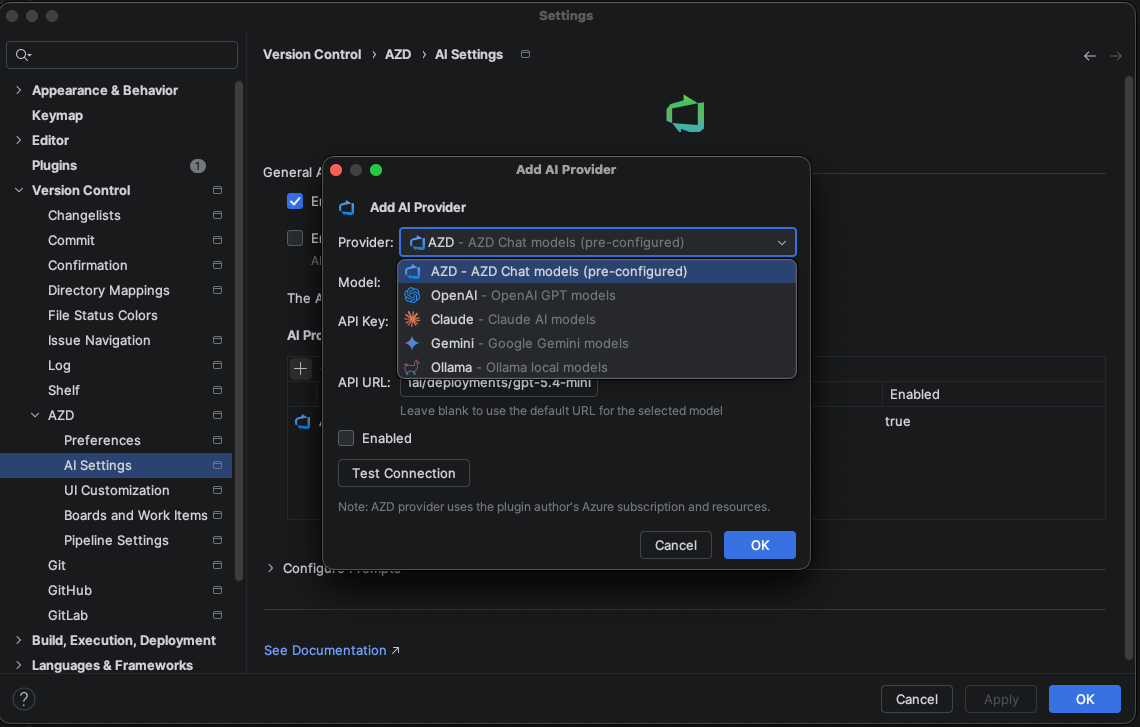The width and height of the screenshot is (1140, 727).
Task: Click the settings tree vertical scrollbar
Action: (x=239, y=331)
